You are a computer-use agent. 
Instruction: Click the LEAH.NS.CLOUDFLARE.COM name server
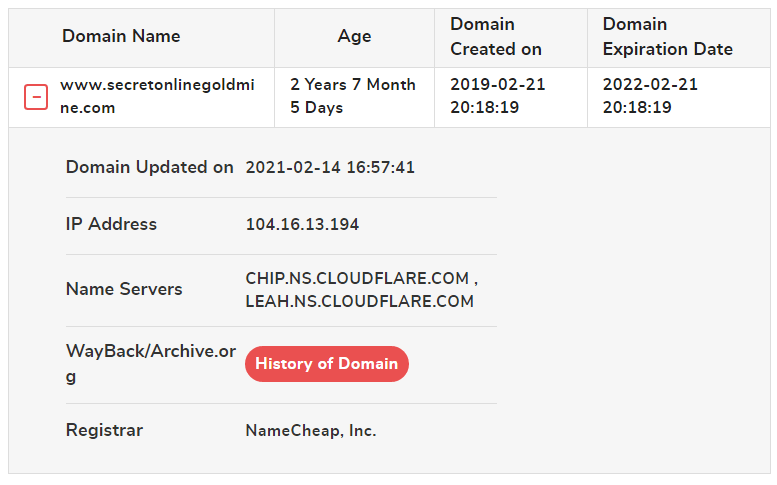point(360,301)
